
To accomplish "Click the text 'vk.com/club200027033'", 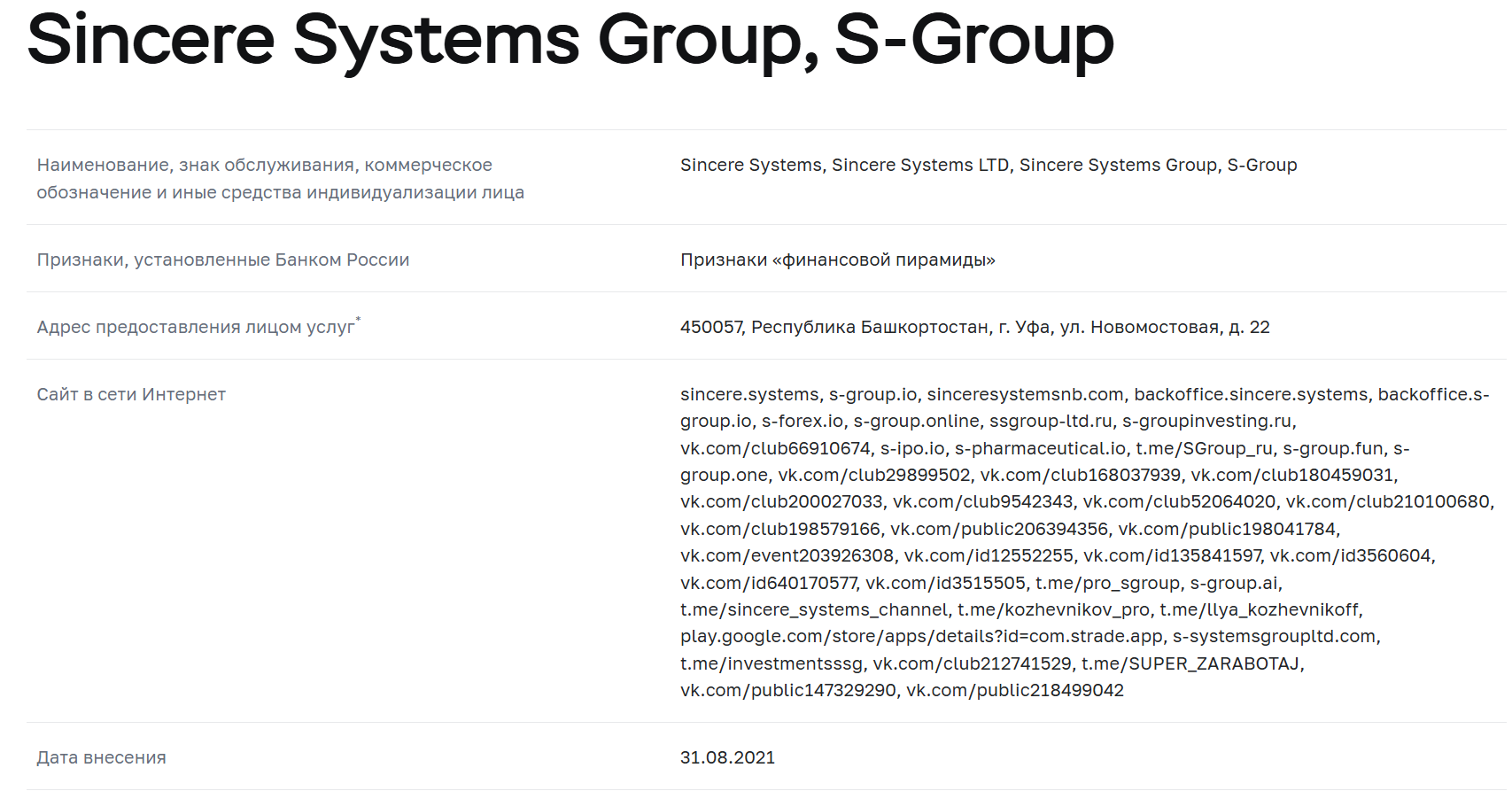I will click(x=781, y=501).
